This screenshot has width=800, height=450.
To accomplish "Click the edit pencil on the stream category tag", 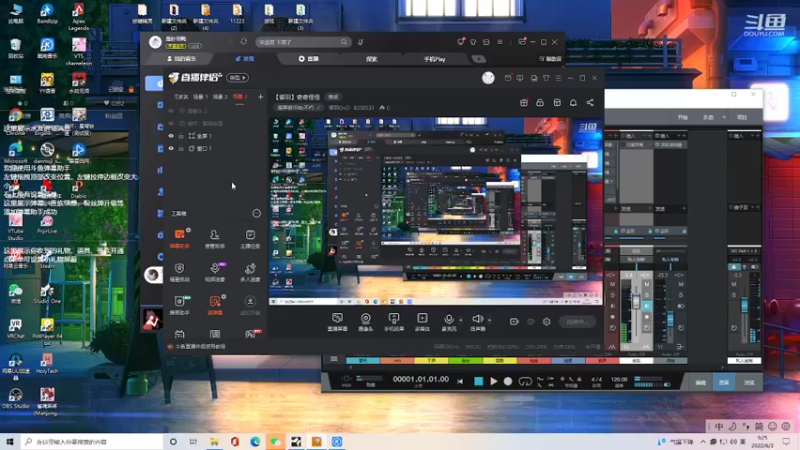I will (x=318, y=108).
